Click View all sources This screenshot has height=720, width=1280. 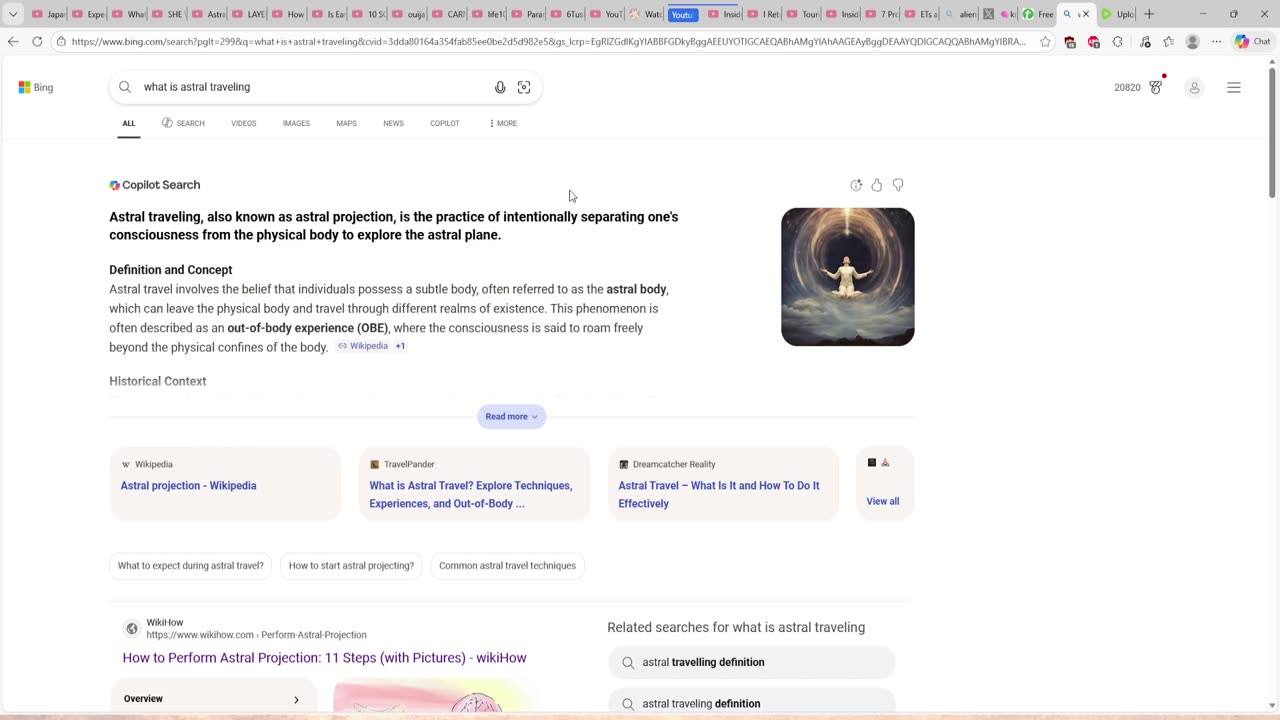pos(883,501)
